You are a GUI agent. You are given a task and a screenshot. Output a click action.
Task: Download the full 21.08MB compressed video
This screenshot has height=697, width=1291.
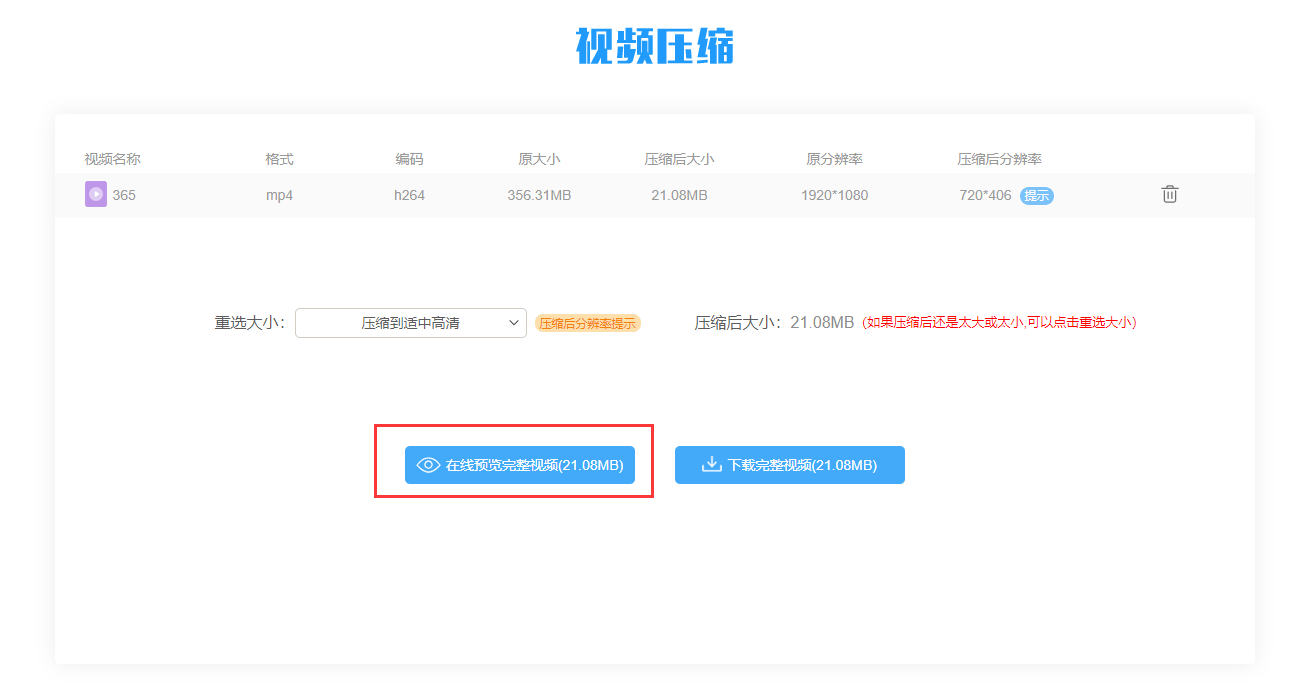790,465
